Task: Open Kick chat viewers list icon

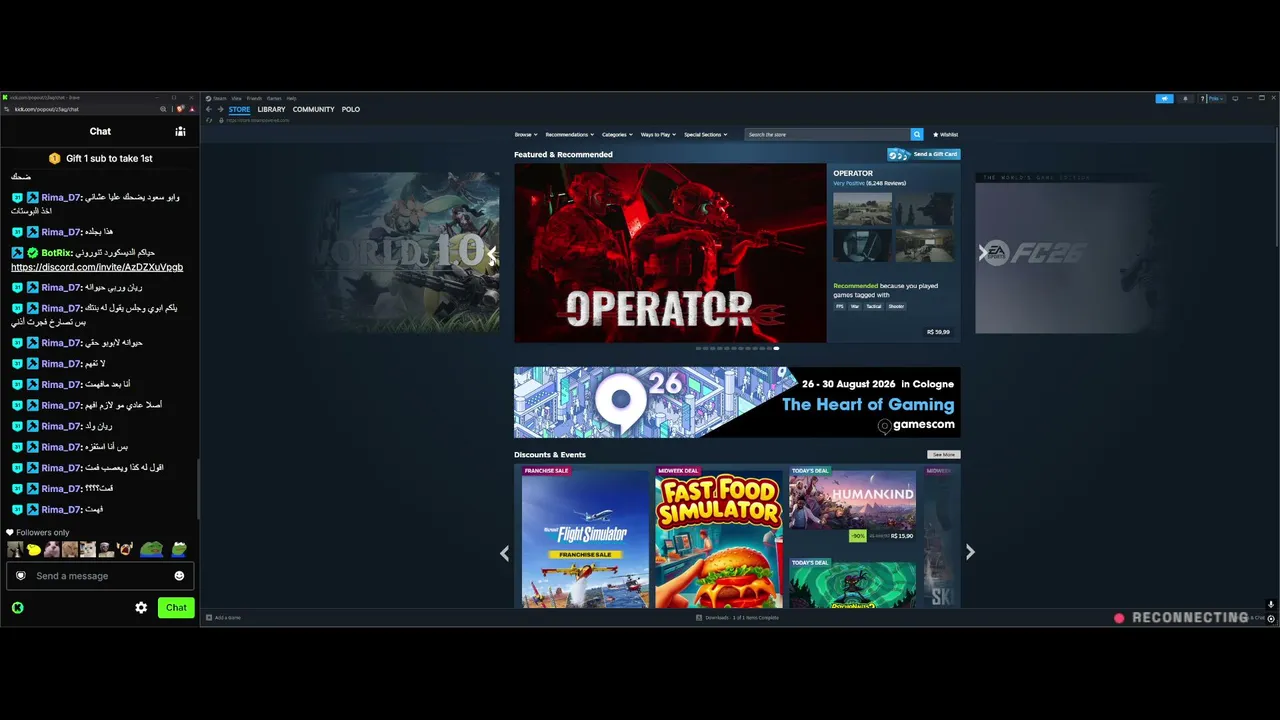Action: click(180, 131)
